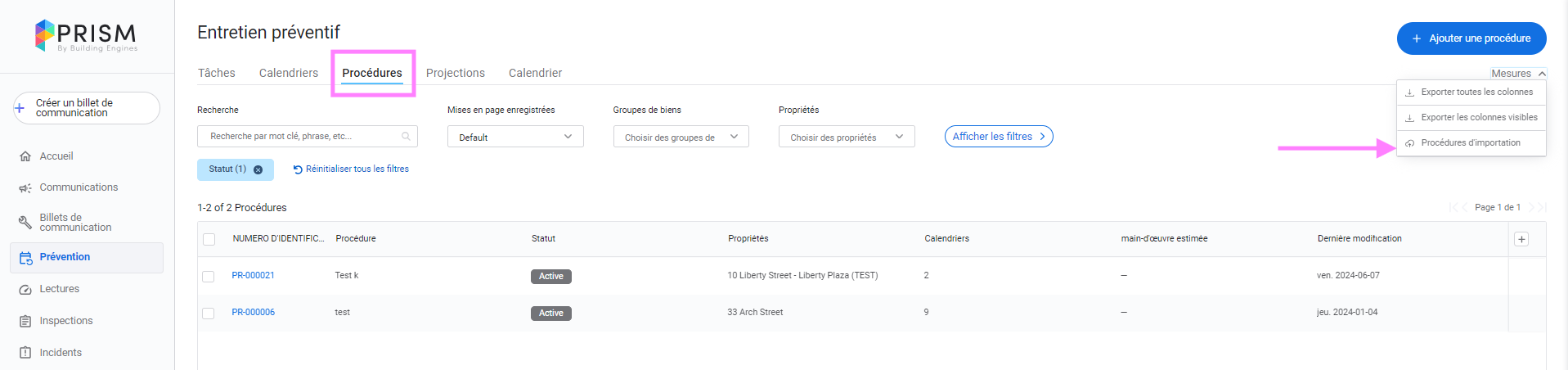The width and height of the screenshot is (1568, 370).
Task: Open the Mises en page Default dropdown
Action: [x=515, y=137]
